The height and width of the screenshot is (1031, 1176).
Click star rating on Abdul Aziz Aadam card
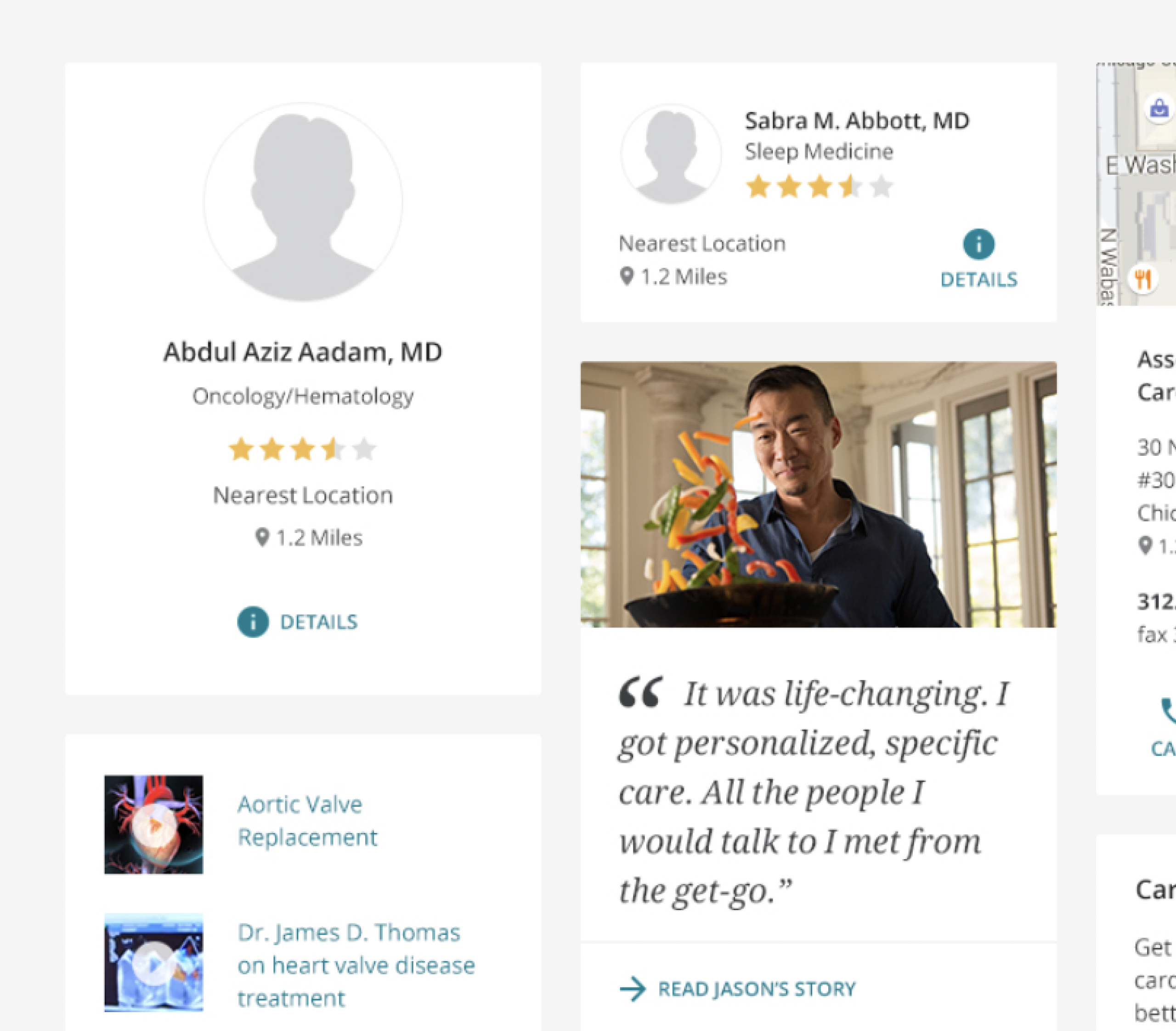[x=303, y=449]
